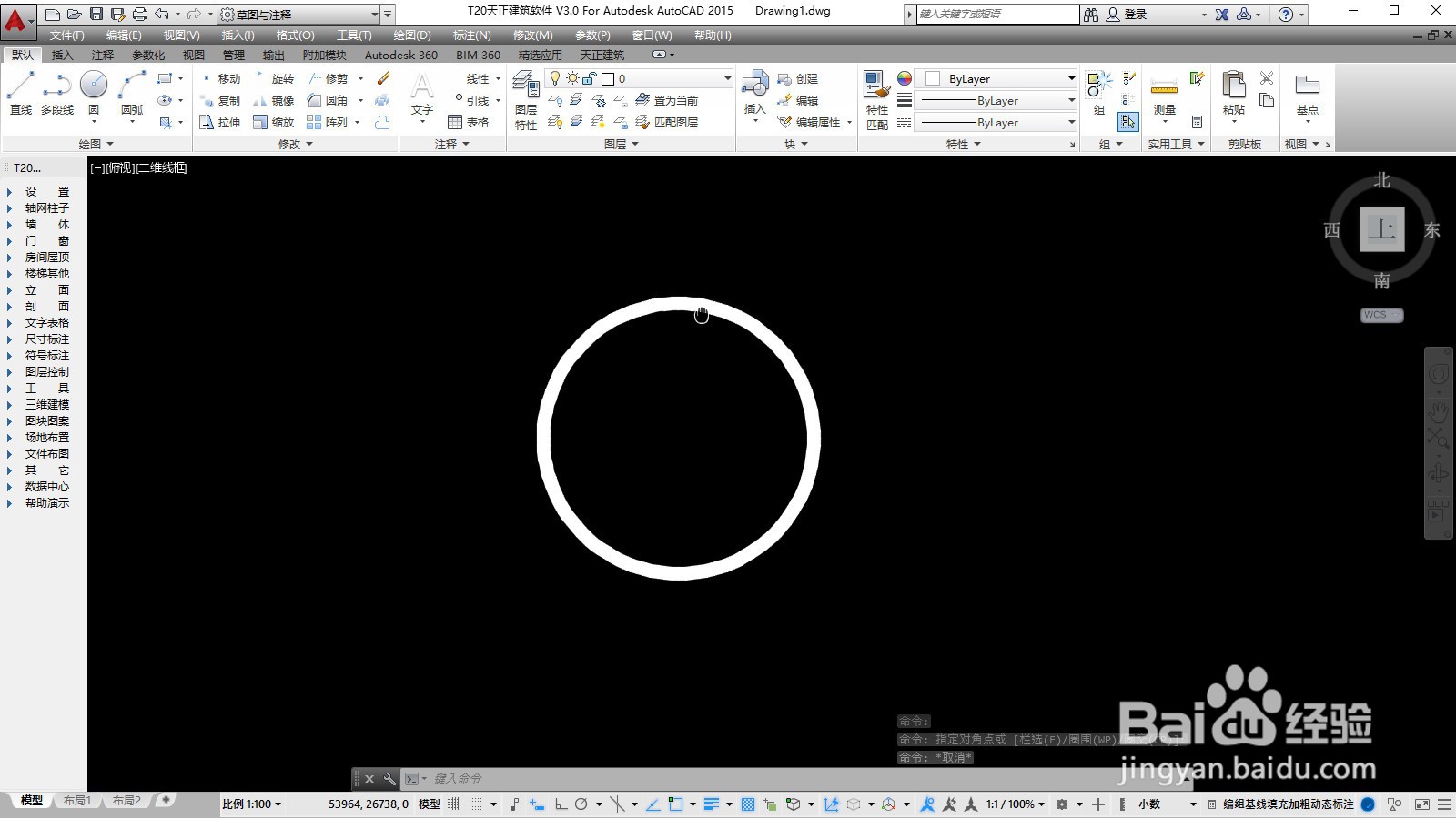Screen dimensions: 1456x819
Task: Toggle snap mode in status bar
Action: (x=475, y=804)
